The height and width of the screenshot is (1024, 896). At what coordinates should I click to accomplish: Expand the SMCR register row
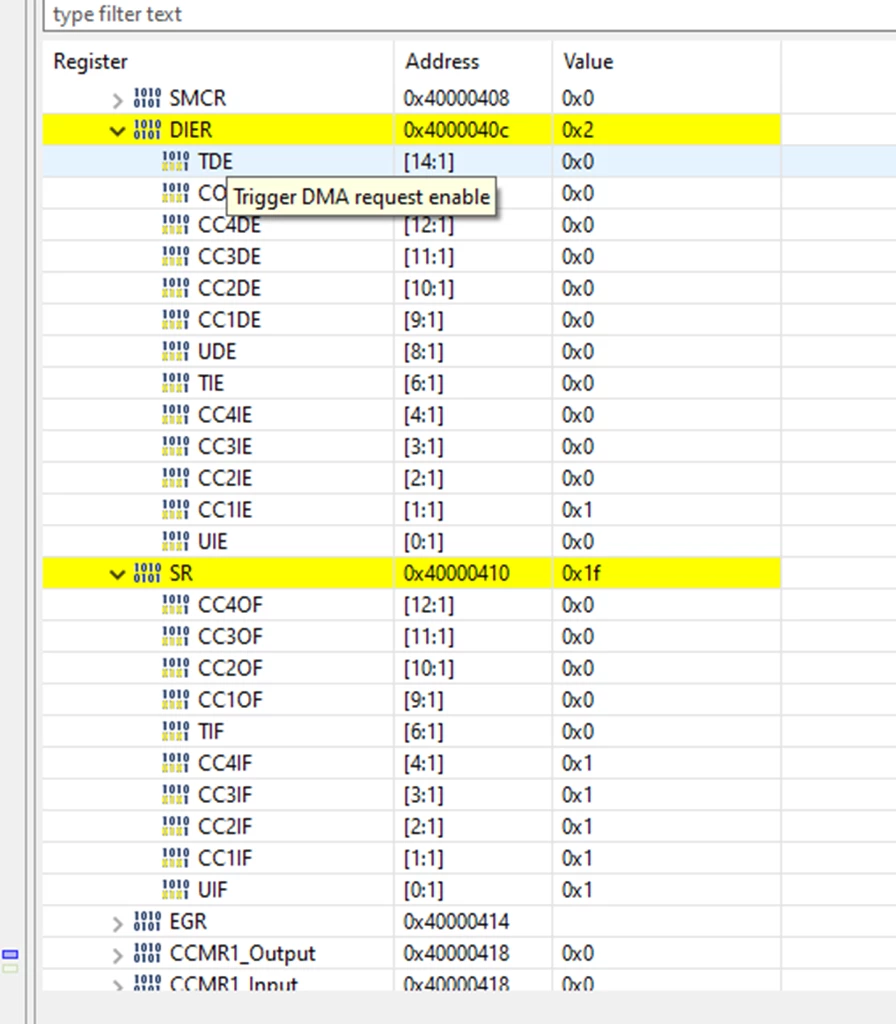[118, 100]
